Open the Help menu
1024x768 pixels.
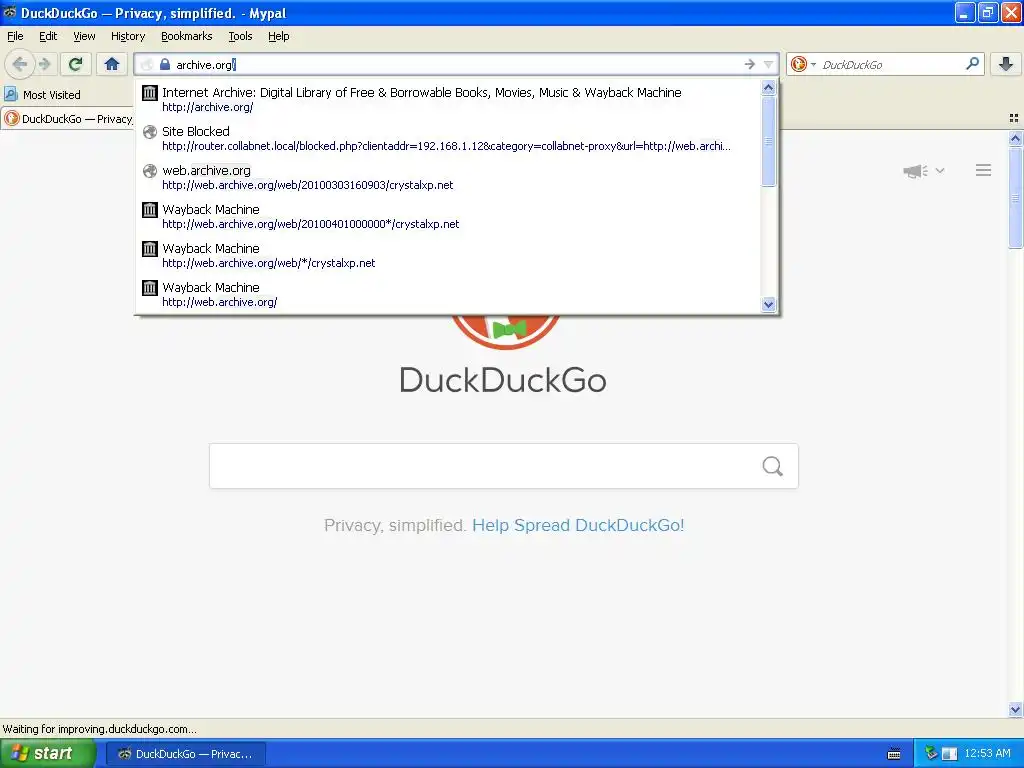click(x=278, y=36)
